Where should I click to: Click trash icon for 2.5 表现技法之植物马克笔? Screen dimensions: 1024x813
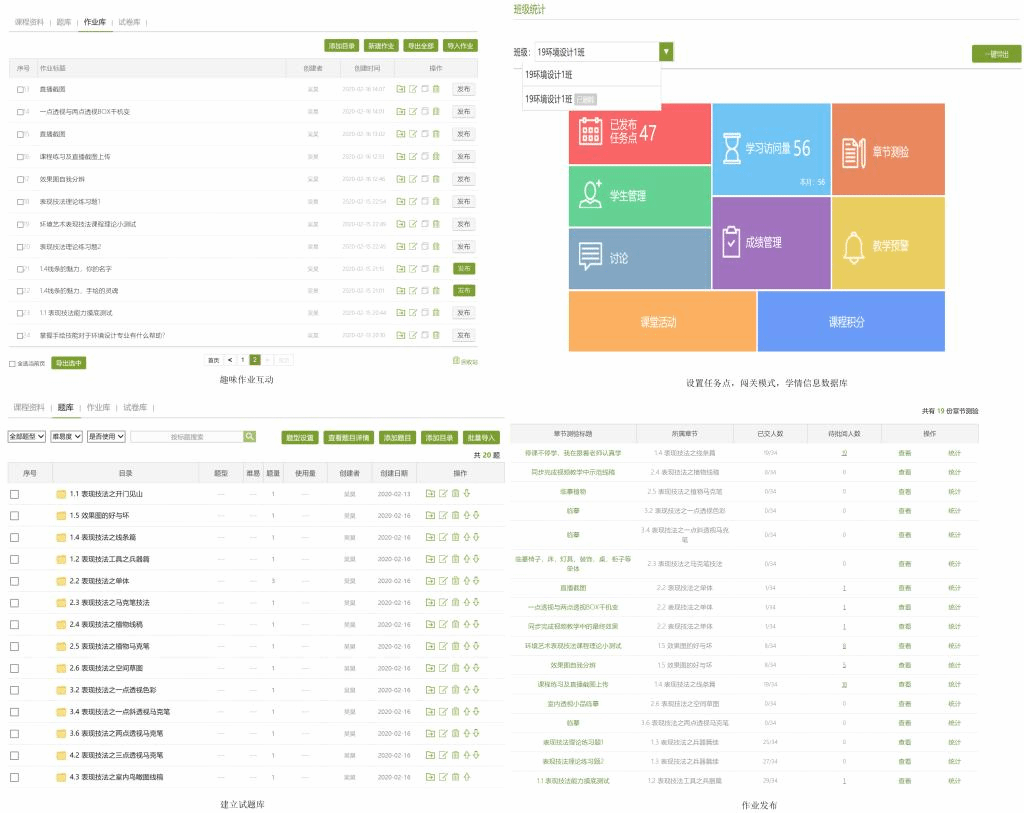point(454,646)
